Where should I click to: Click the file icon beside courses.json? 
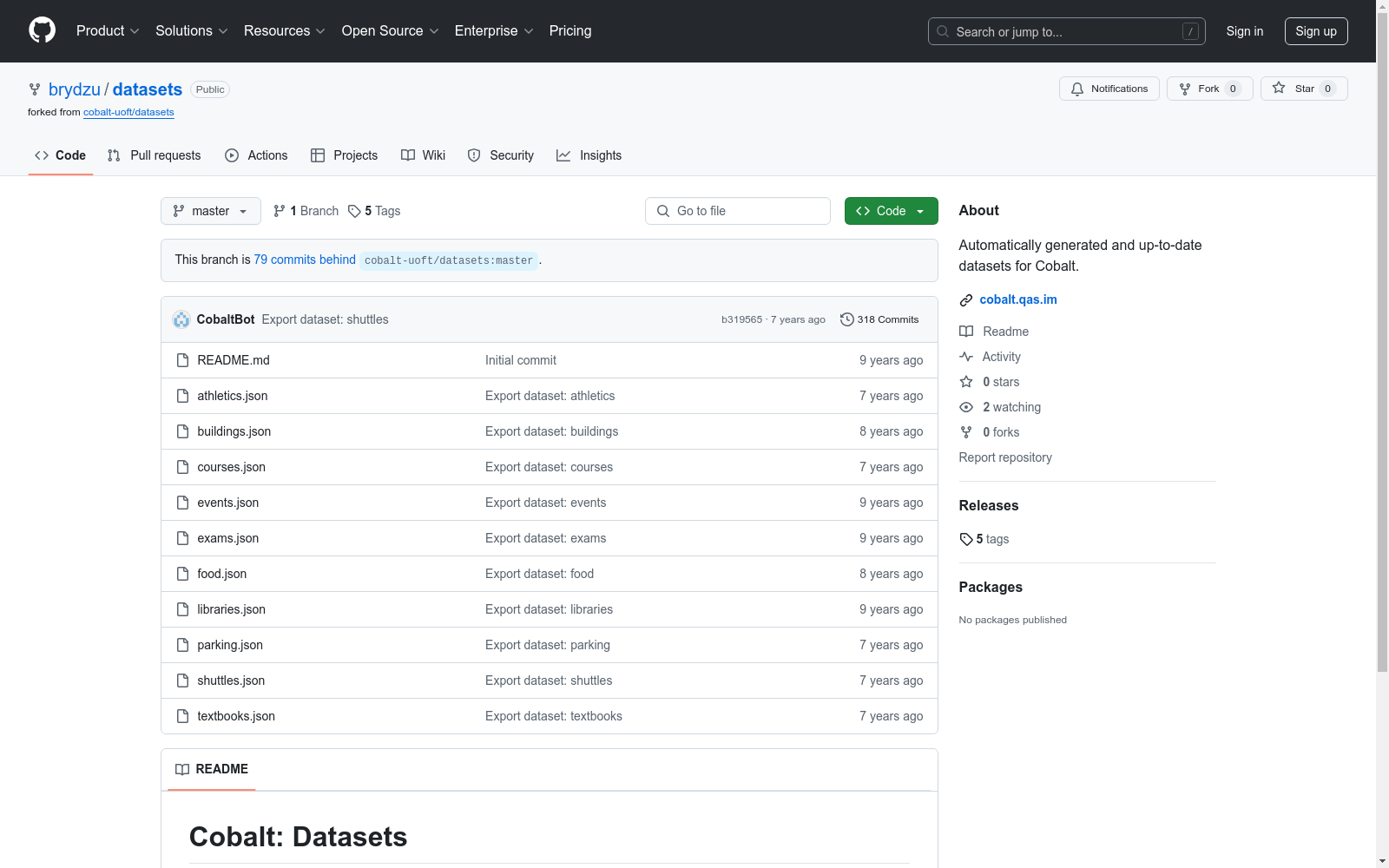(x=182, y=467)
